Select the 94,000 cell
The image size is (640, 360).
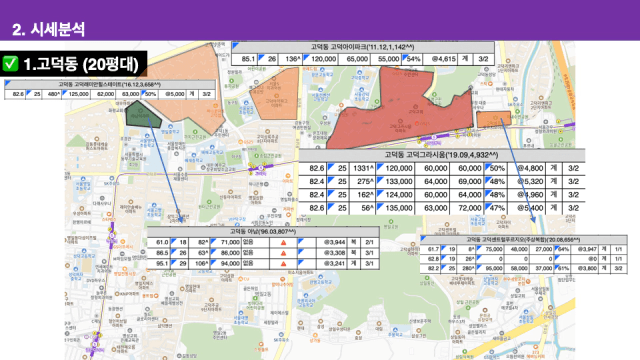click(227, 264)
